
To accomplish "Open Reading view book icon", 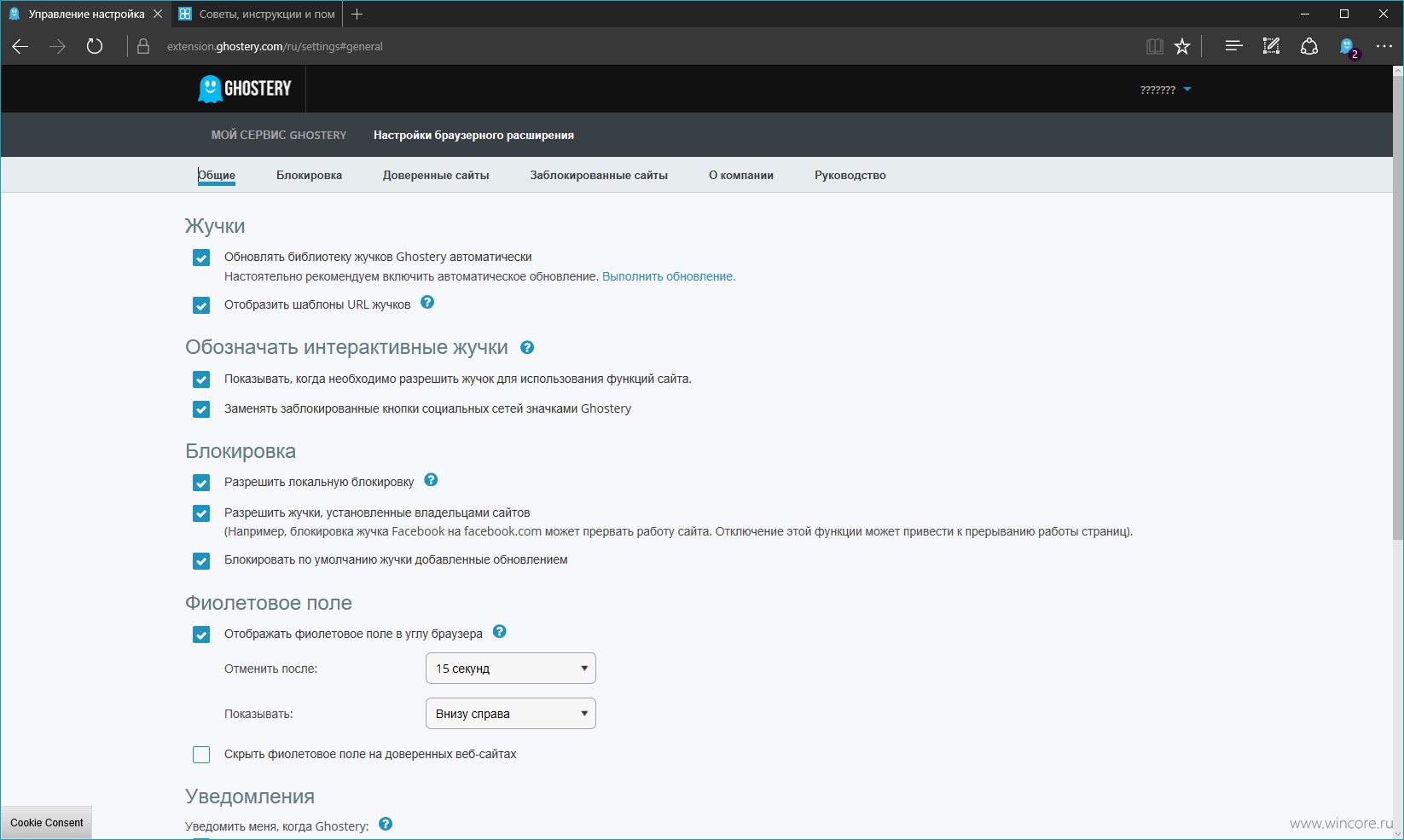I will pyautogui.click(x=1155, y=47).
